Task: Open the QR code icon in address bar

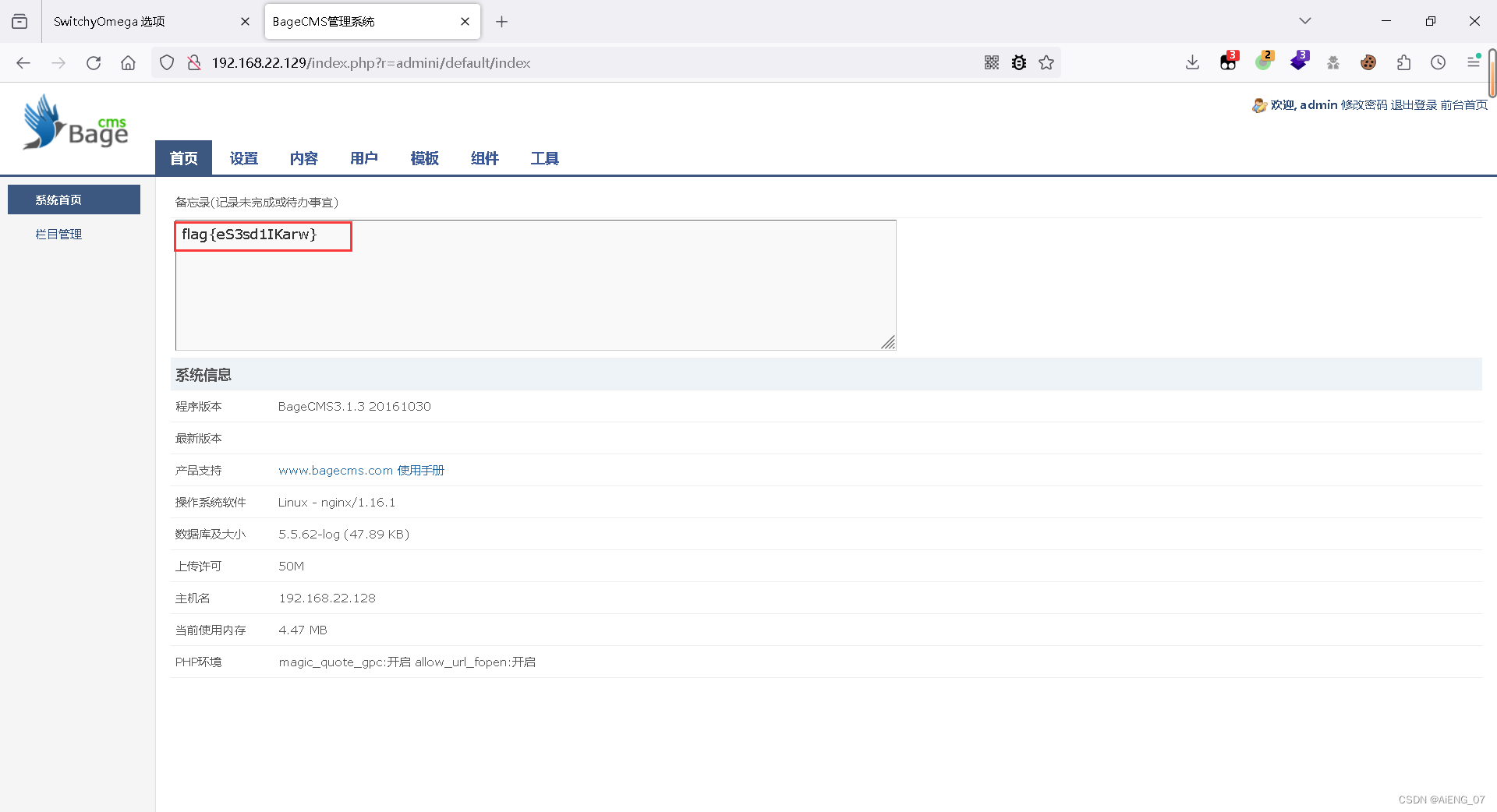Action: pos(992,62)
